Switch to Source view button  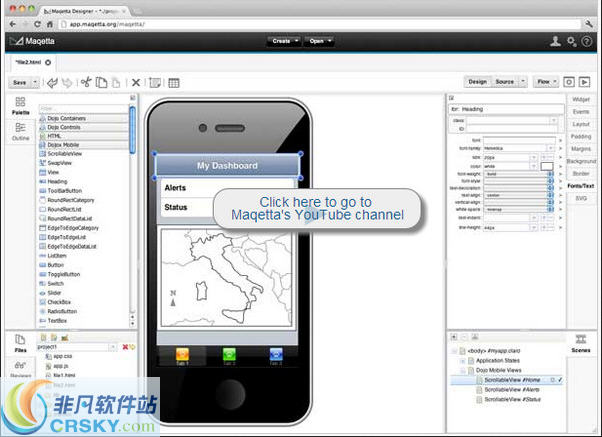click(504, 82)
